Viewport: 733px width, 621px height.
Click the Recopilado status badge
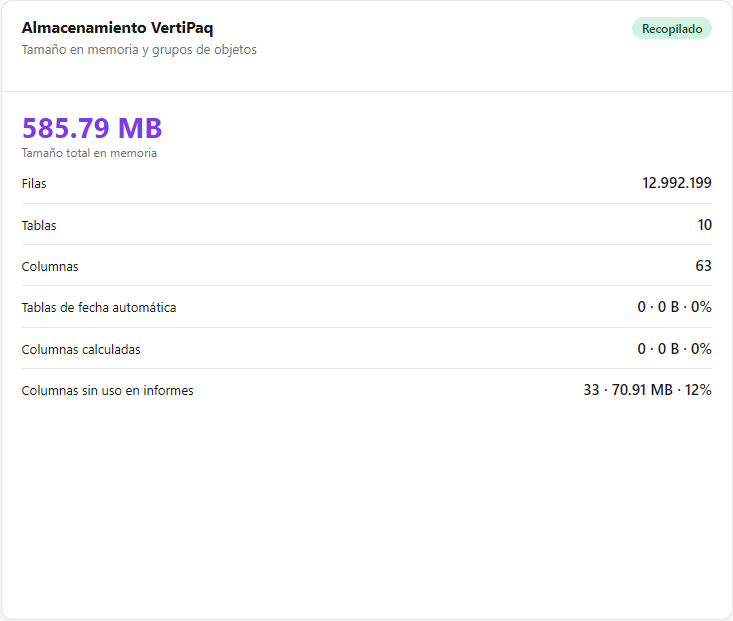point(672,29)
